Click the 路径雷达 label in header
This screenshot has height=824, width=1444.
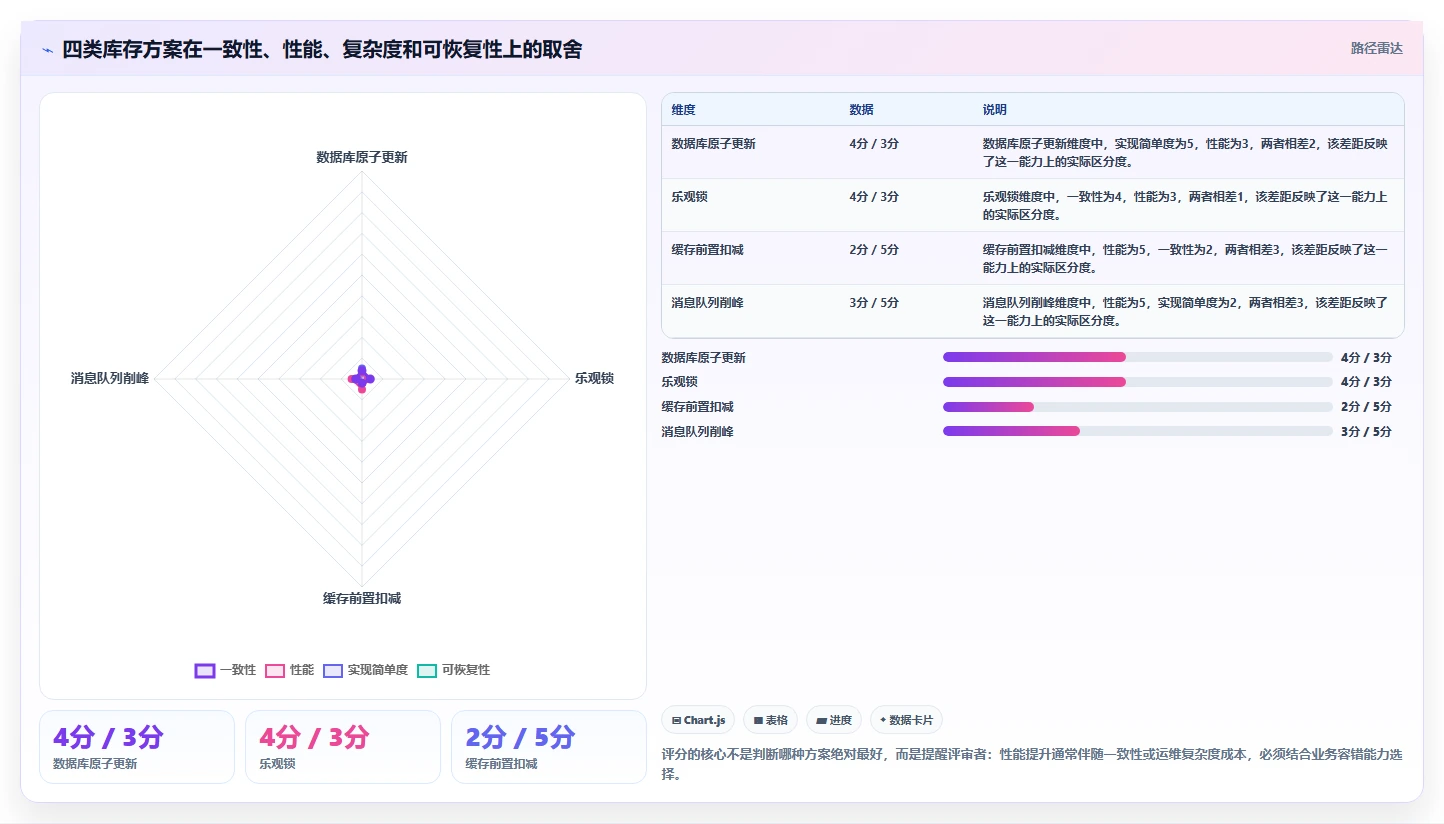(1376, 48)
